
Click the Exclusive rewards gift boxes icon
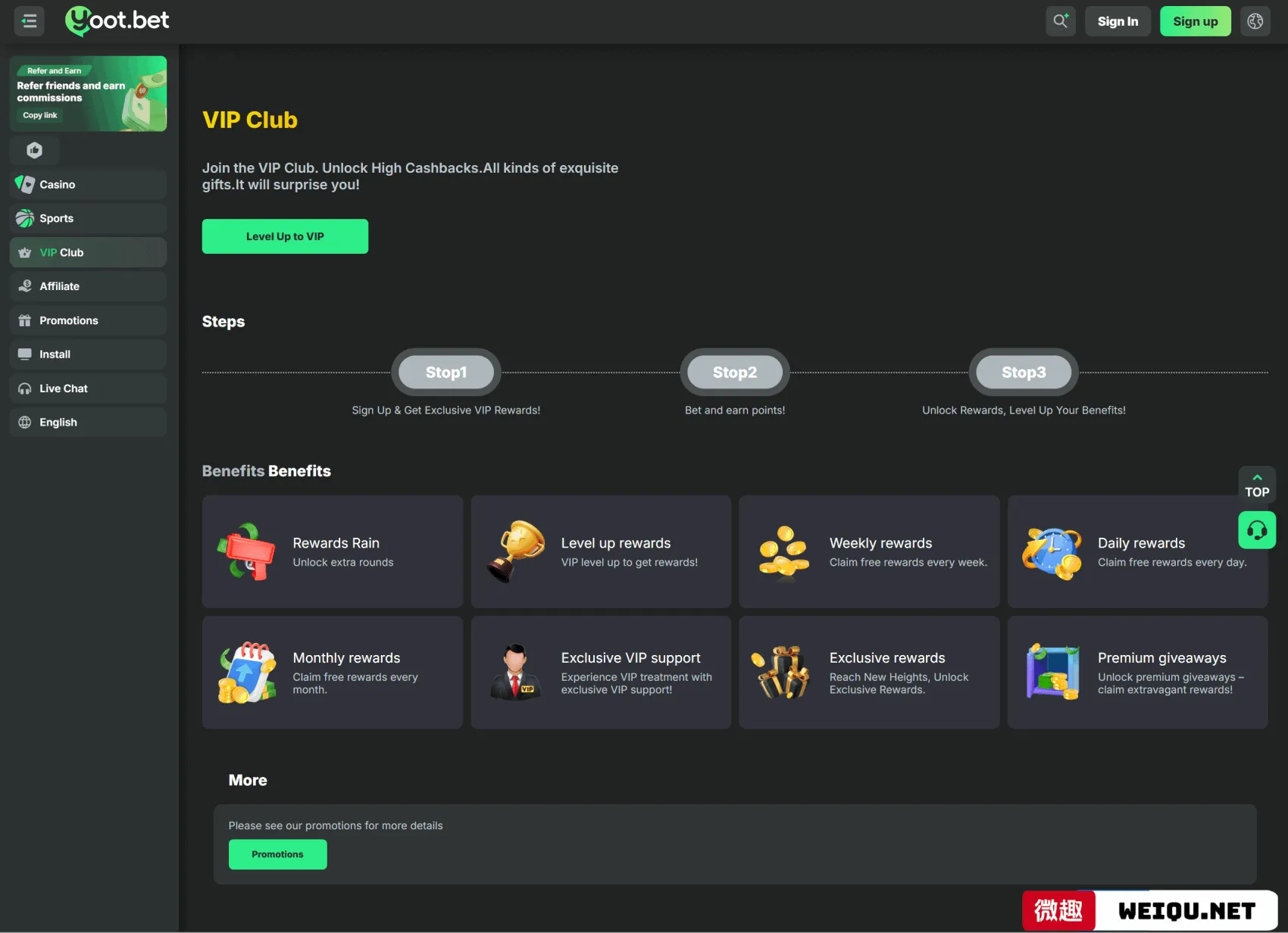pyautogui.click(x=782, y=672)
